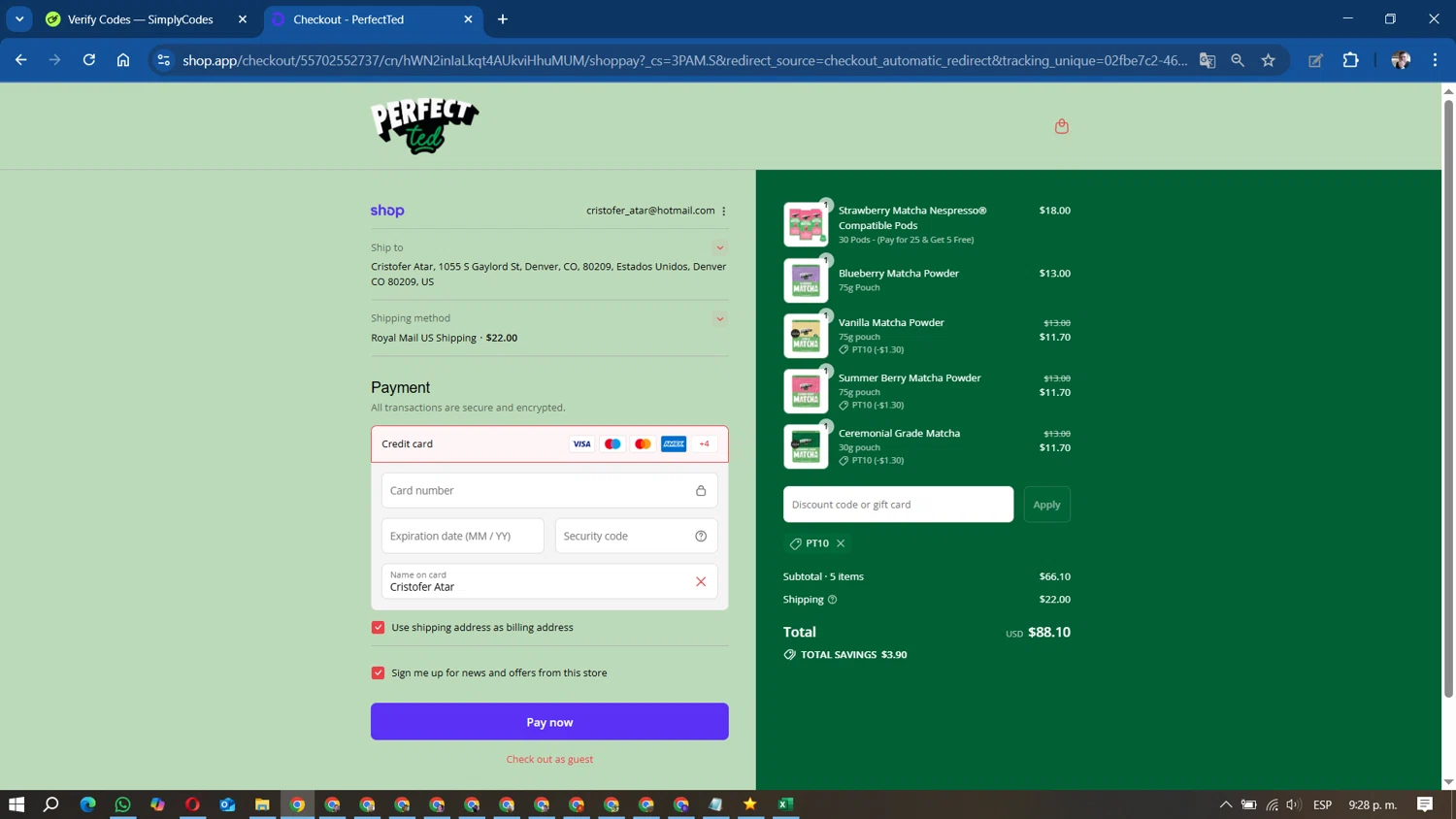This screenshot has width=1456, height=819.
Task: Click the security code help icon
Action: tap(701, 536)
